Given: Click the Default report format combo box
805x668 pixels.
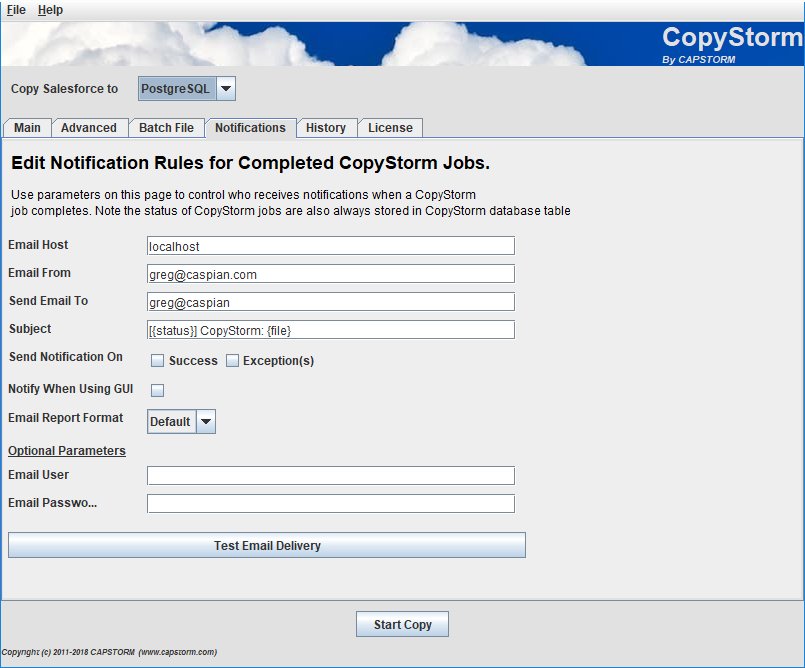Looking at the screenshot, I should [171, 422].
